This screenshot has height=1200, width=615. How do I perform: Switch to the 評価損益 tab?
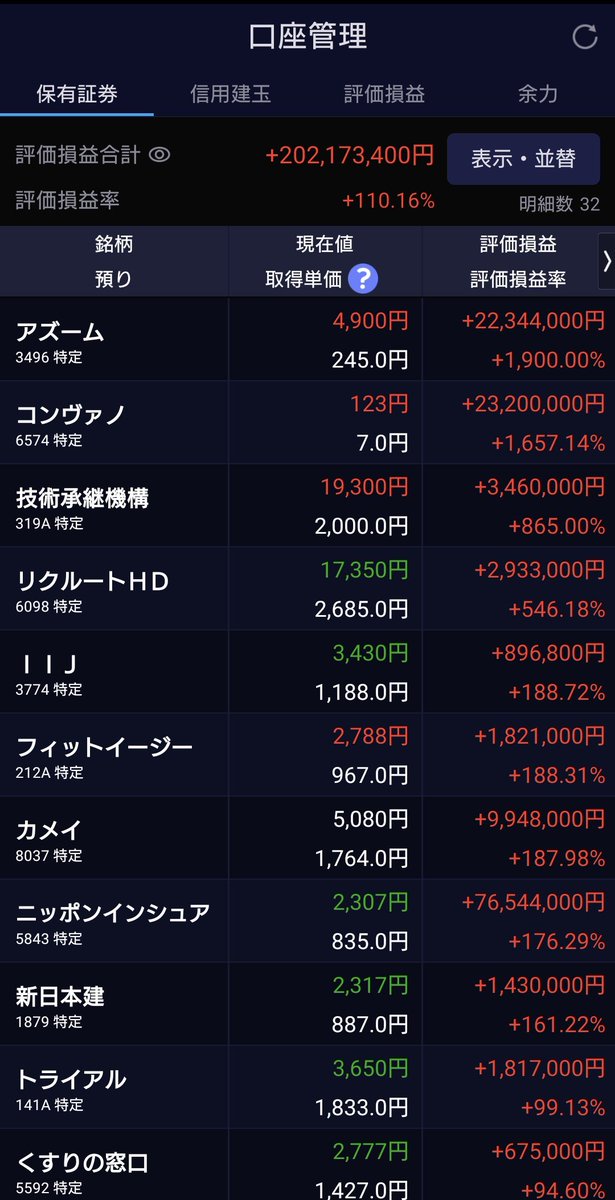(384, 94)
